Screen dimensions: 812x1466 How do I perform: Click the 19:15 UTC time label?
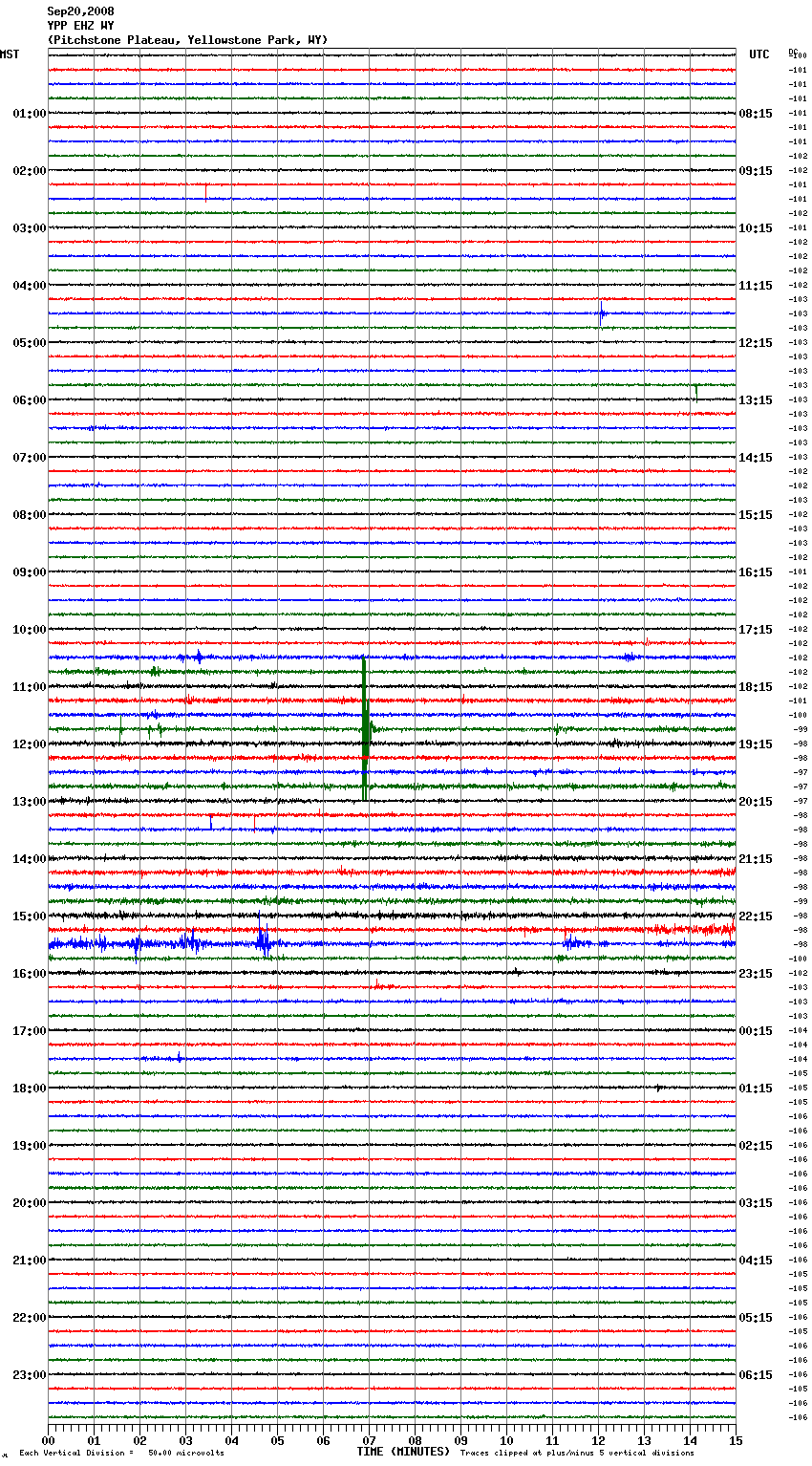(x=756, y=744)
